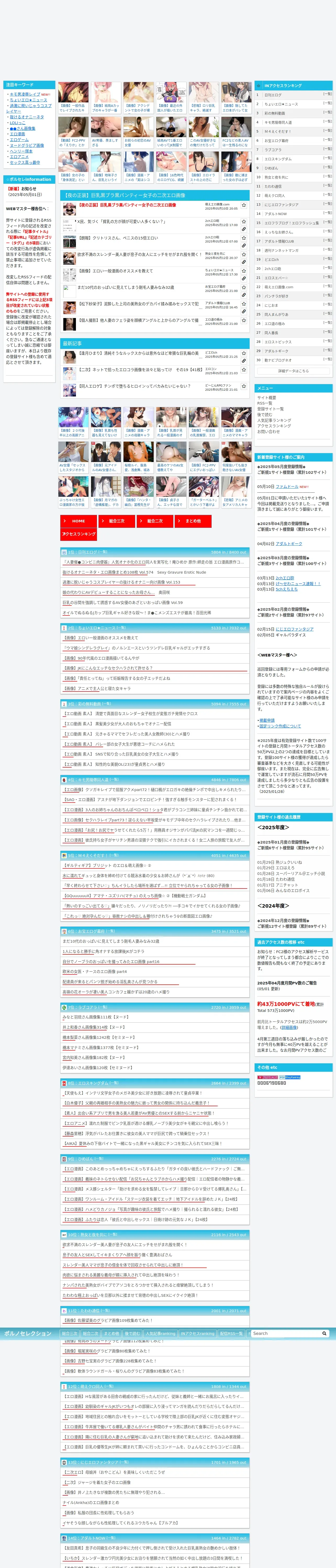Image resolution: width=336 pixels, height=1568 pixels.
Task: Click 同人番長 in the IN access ranking
Action: tap(271, 332)
